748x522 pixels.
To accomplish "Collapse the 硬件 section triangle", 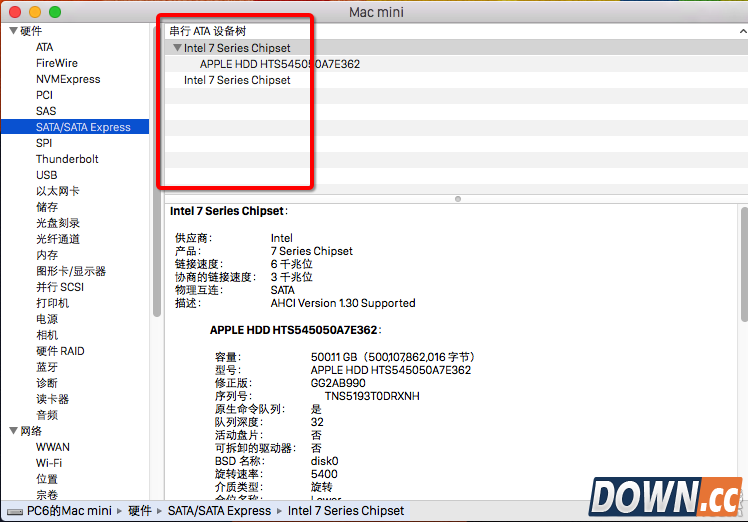I will 14,31.
